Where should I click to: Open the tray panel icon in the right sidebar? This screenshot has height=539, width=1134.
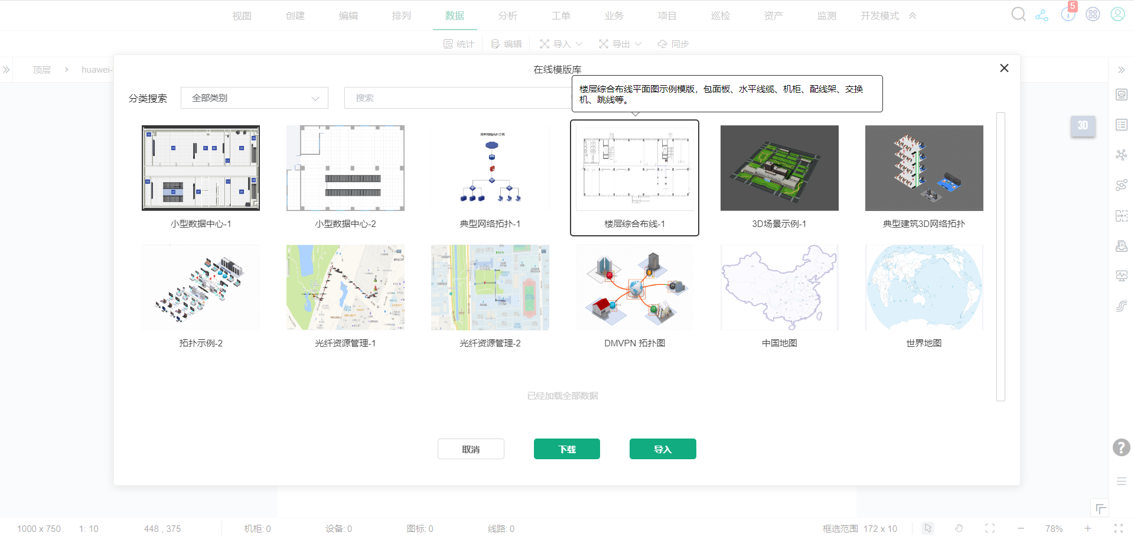pyautogui.click(x=1122, y=245)
